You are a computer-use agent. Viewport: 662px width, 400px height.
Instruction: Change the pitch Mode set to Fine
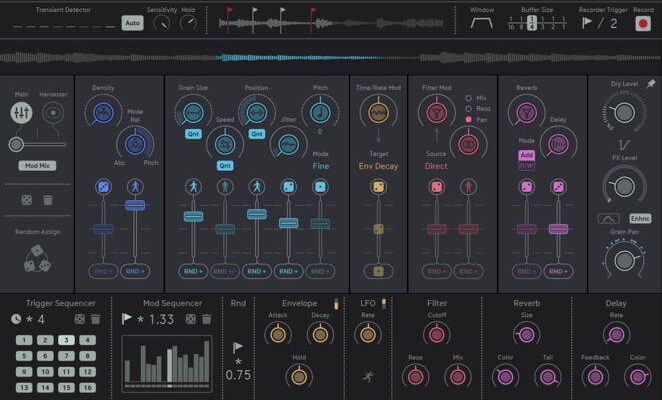pos(320,166)
